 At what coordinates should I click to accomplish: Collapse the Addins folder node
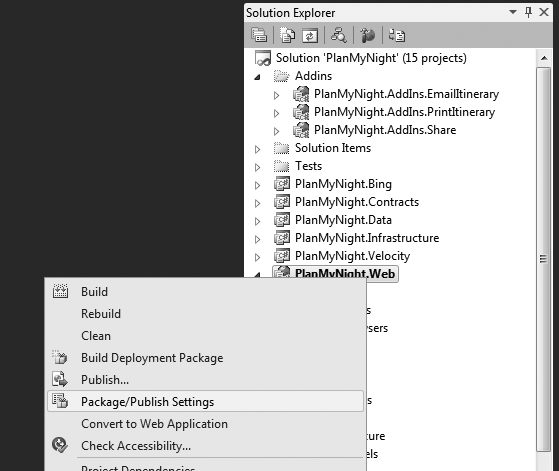click(x=257, y=77)
